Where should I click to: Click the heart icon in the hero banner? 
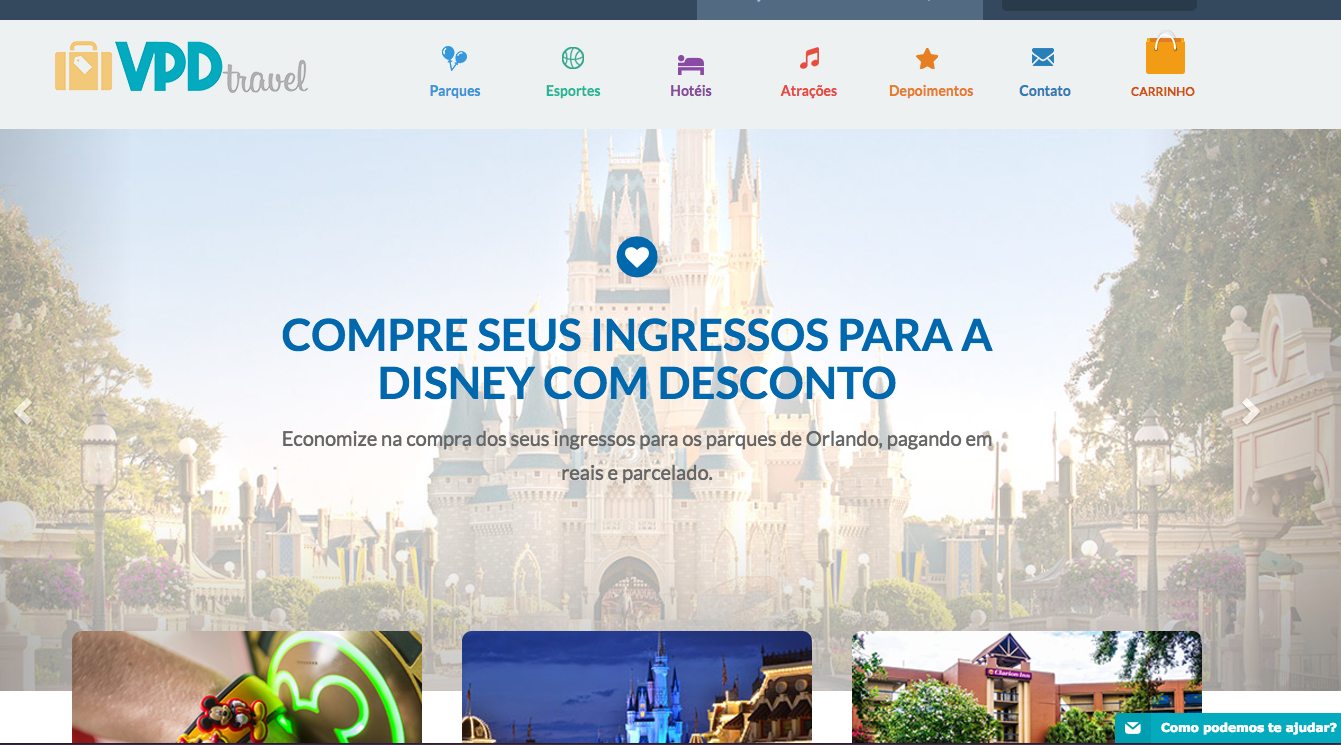click(x=637, y=257)
